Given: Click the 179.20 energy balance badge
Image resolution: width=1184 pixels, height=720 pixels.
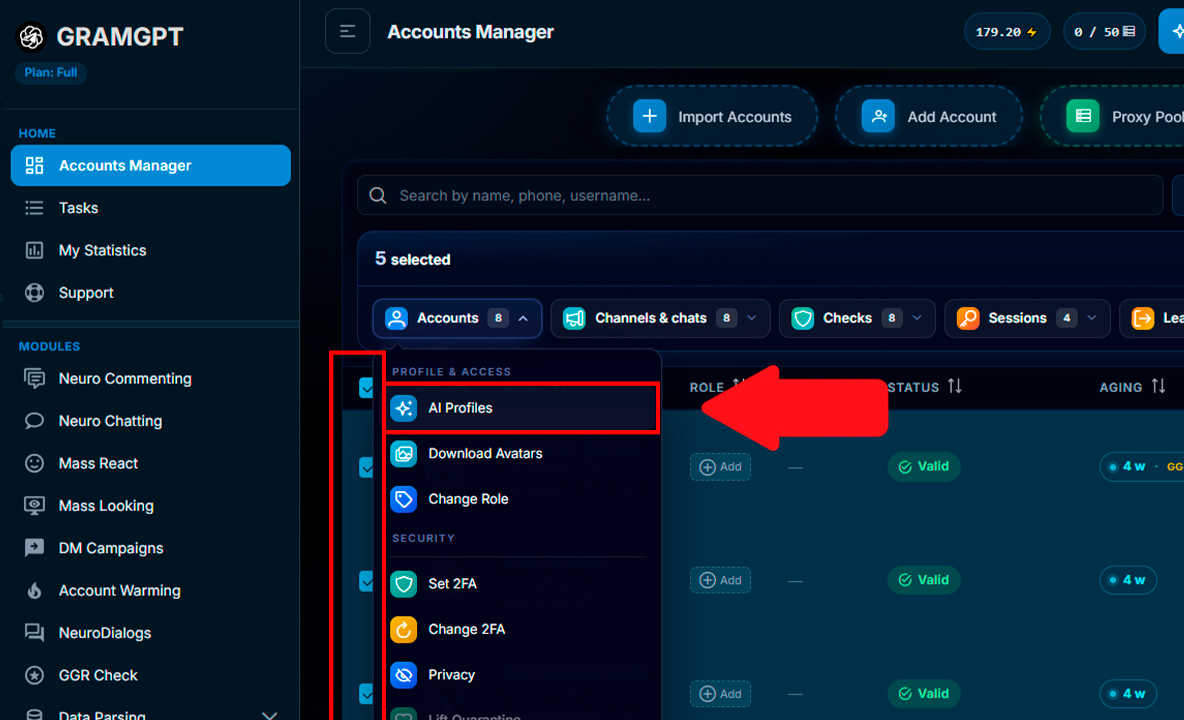Looking at the screenshot, I should pos(1007,32).
